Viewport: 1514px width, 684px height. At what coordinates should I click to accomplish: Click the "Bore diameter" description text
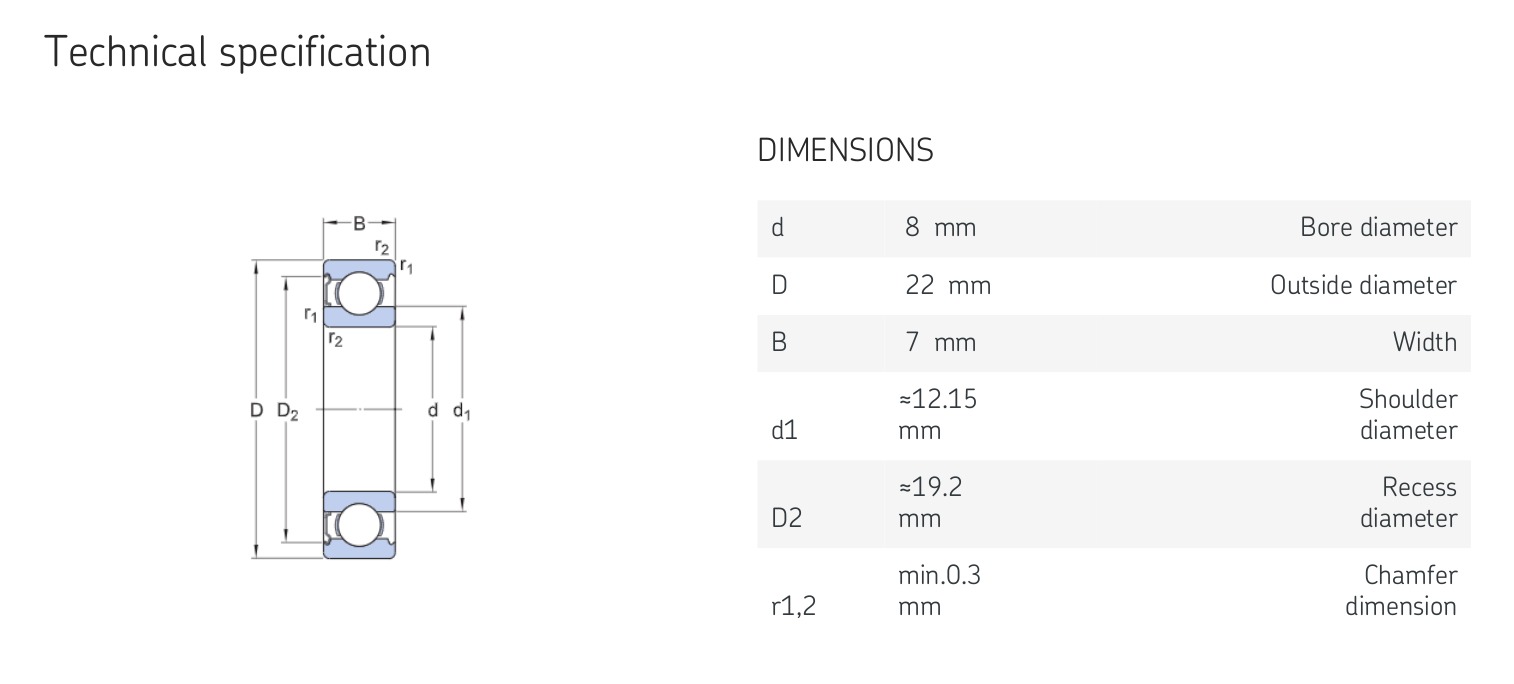point(1378,228)
